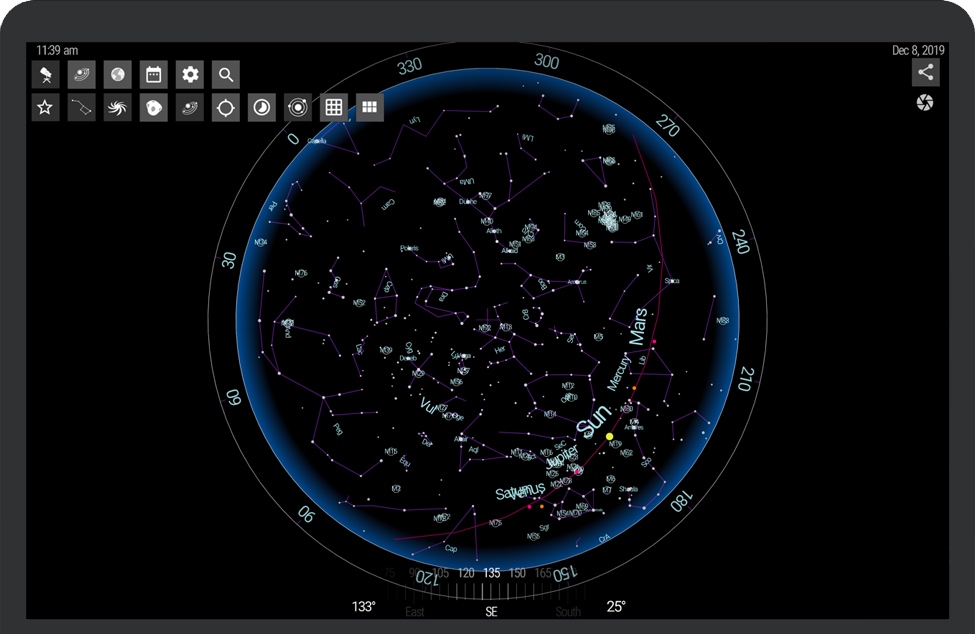Open the telescope view mode
The height and width of the screenshot is (634, 975).
point(45,74)
